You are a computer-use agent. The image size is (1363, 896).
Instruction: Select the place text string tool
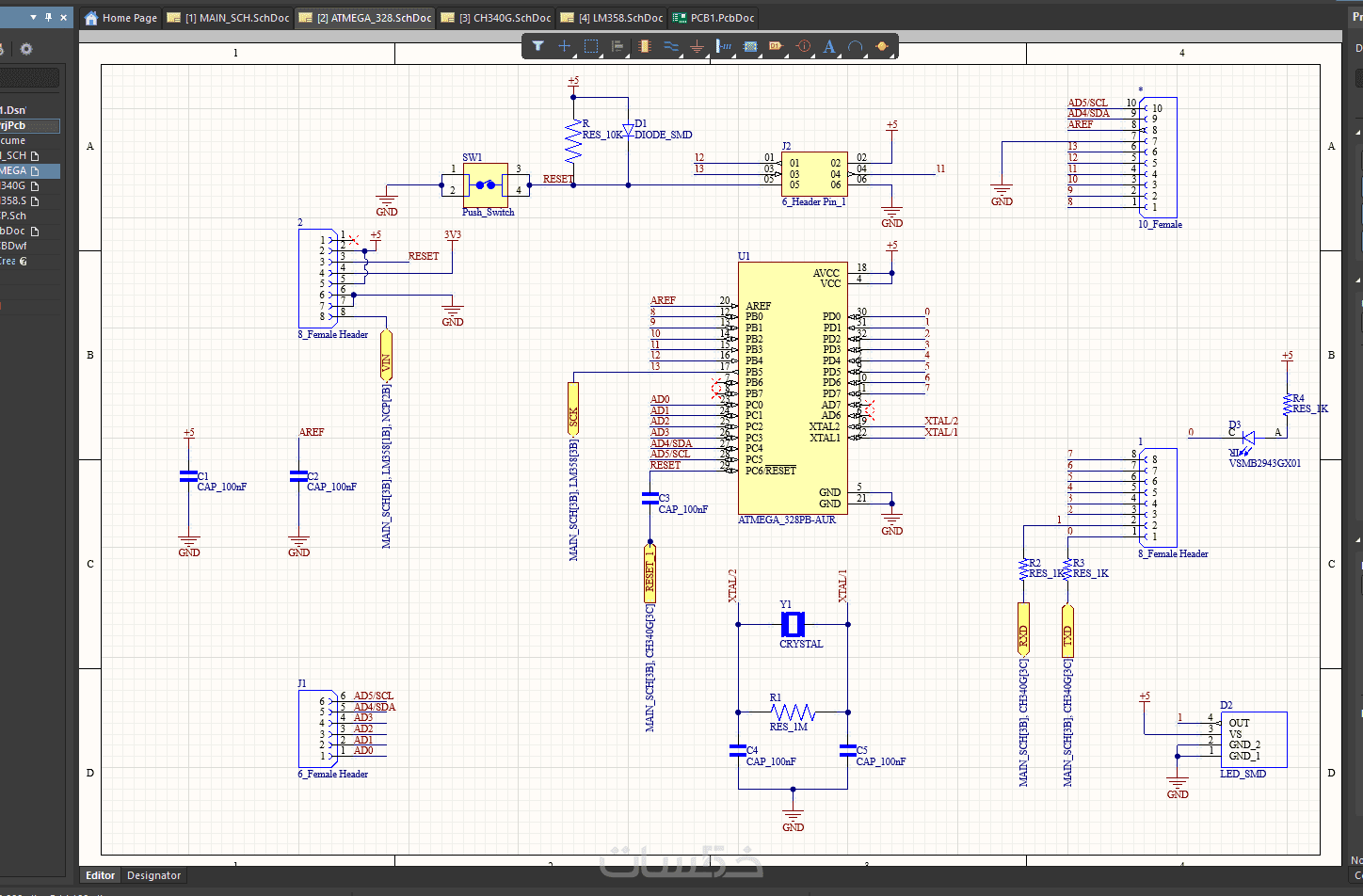829,46
